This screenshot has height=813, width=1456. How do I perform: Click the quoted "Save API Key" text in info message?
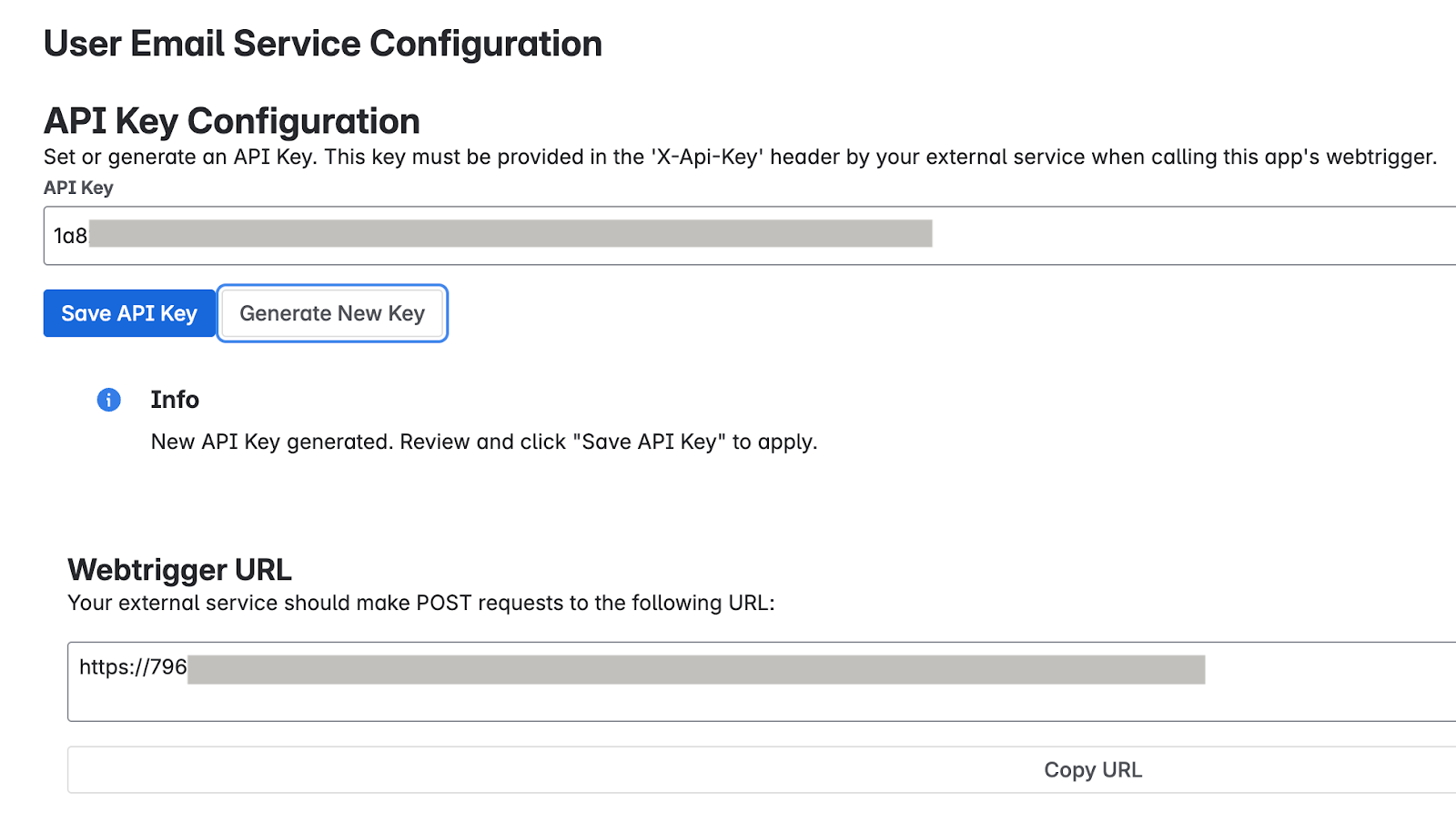tap(649, 442)
